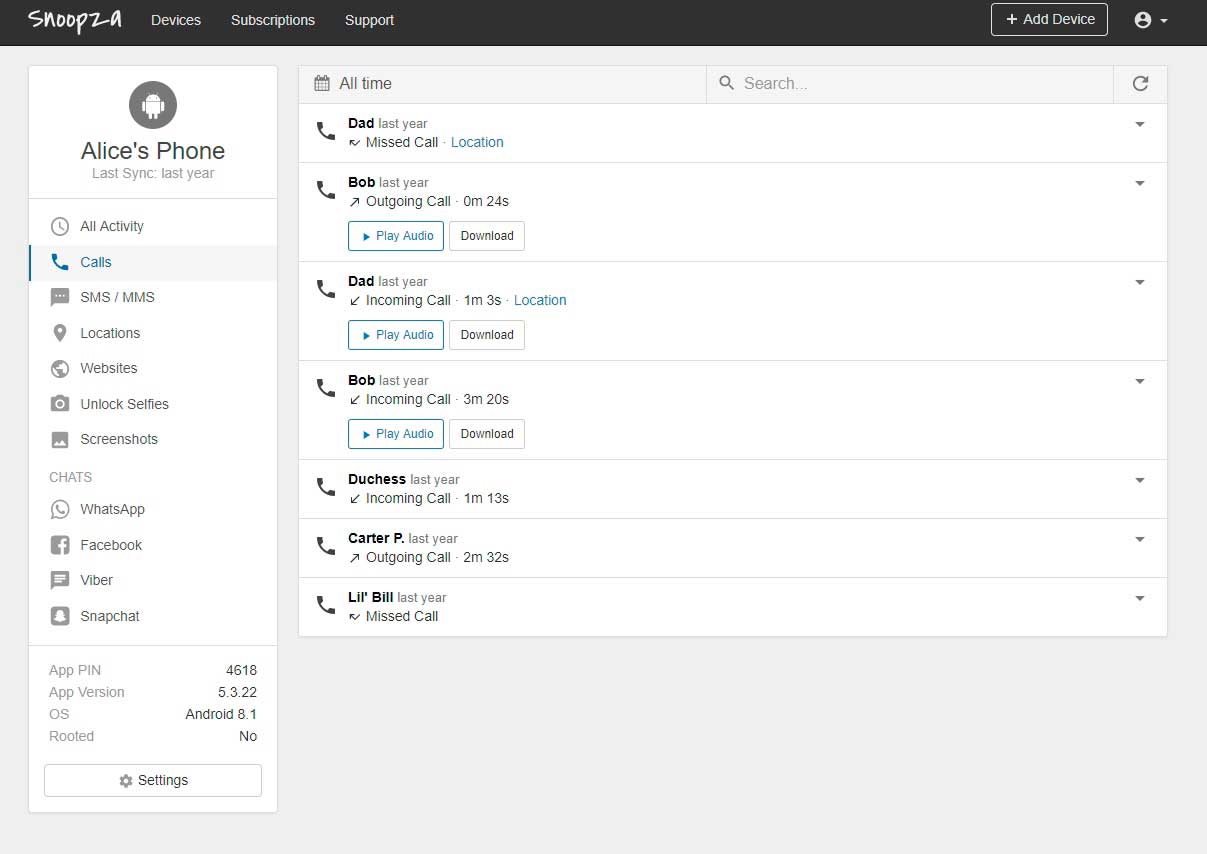Play audio for Bob's outgoing call

[x=396, y=236]
